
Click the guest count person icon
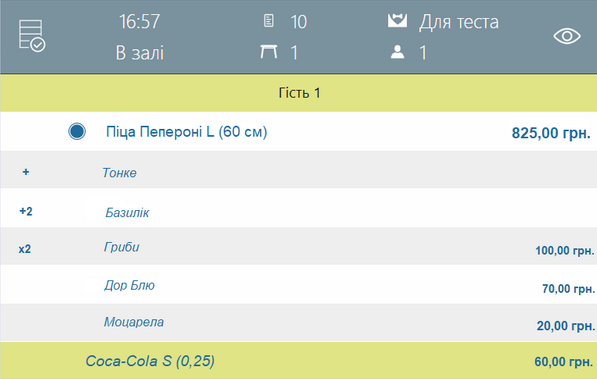[x=397, y=52]
